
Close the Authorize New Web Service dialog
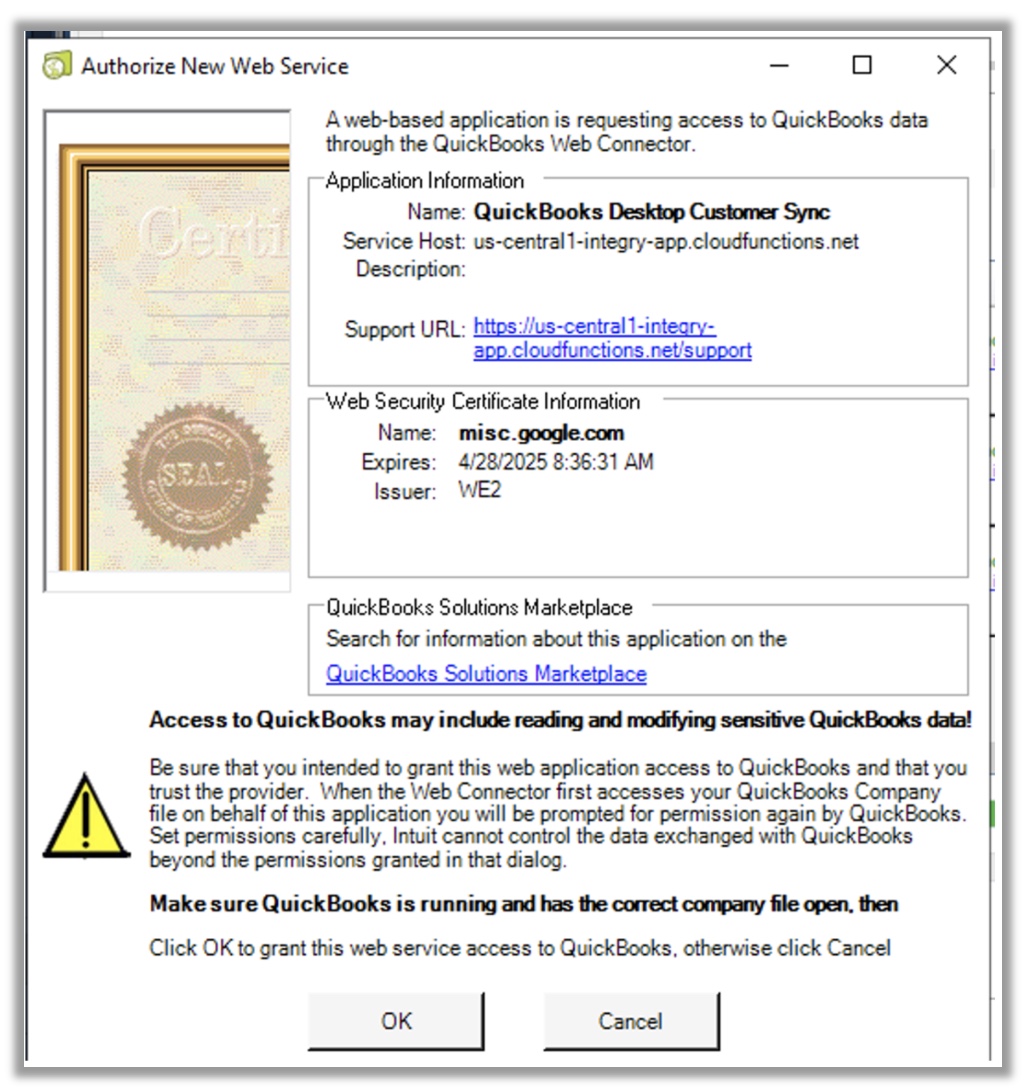click(946, 65)
